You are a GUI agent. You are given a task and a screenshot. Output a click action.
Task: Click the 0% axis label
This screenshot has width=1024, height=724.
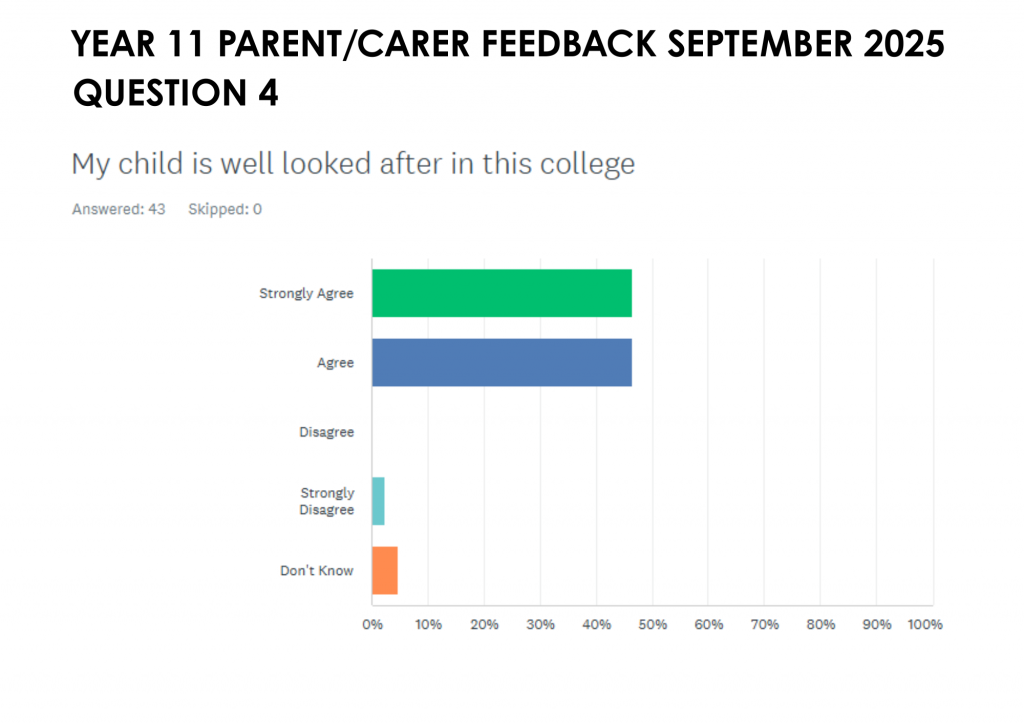[372, 624]
